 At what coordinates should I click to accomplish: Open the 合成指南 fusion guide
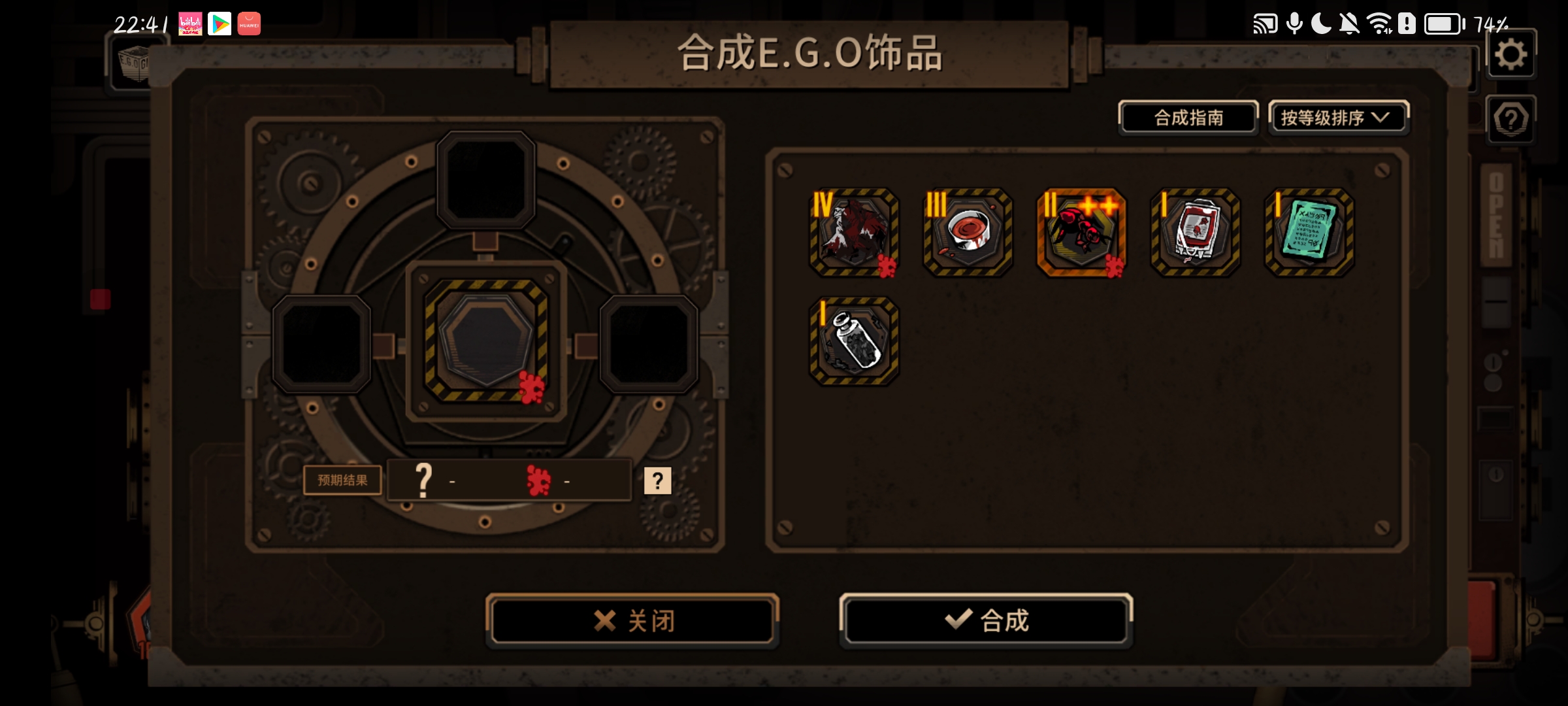pos(1188,118)
